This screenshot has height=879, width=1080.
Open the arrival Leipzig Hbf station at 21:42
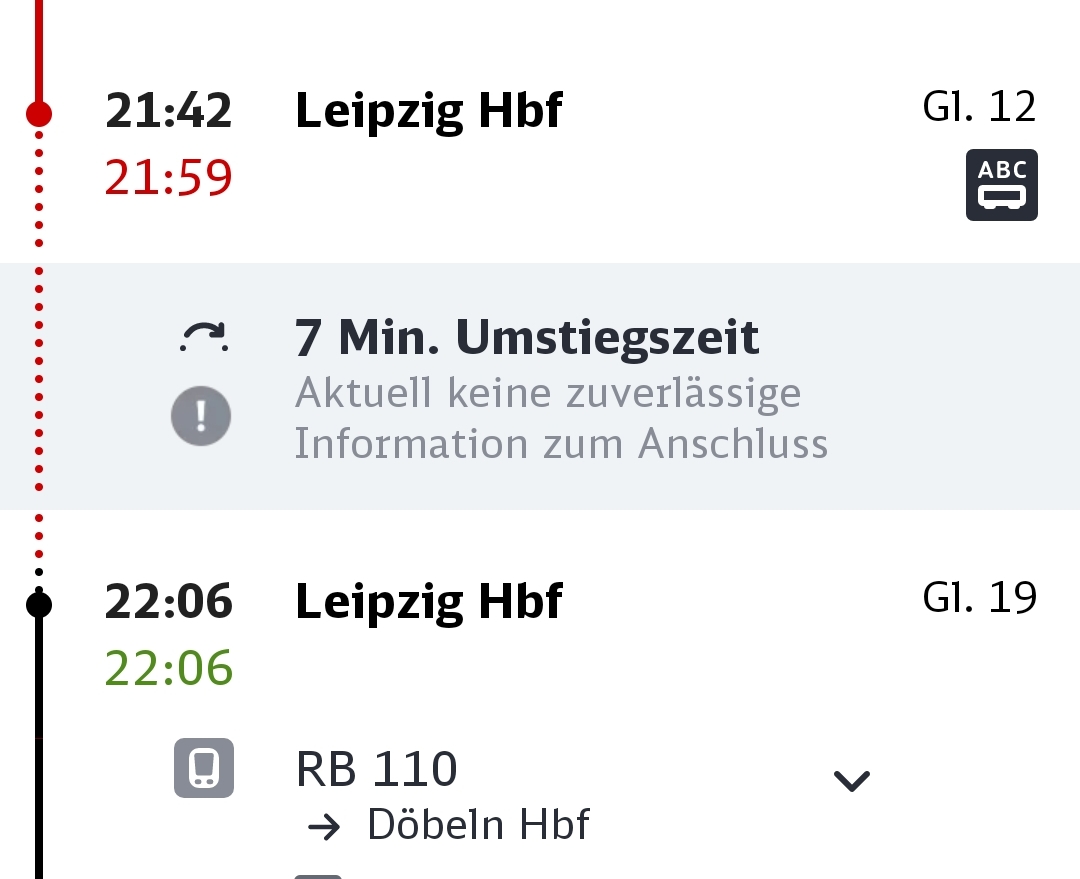[x=429, y=111]
